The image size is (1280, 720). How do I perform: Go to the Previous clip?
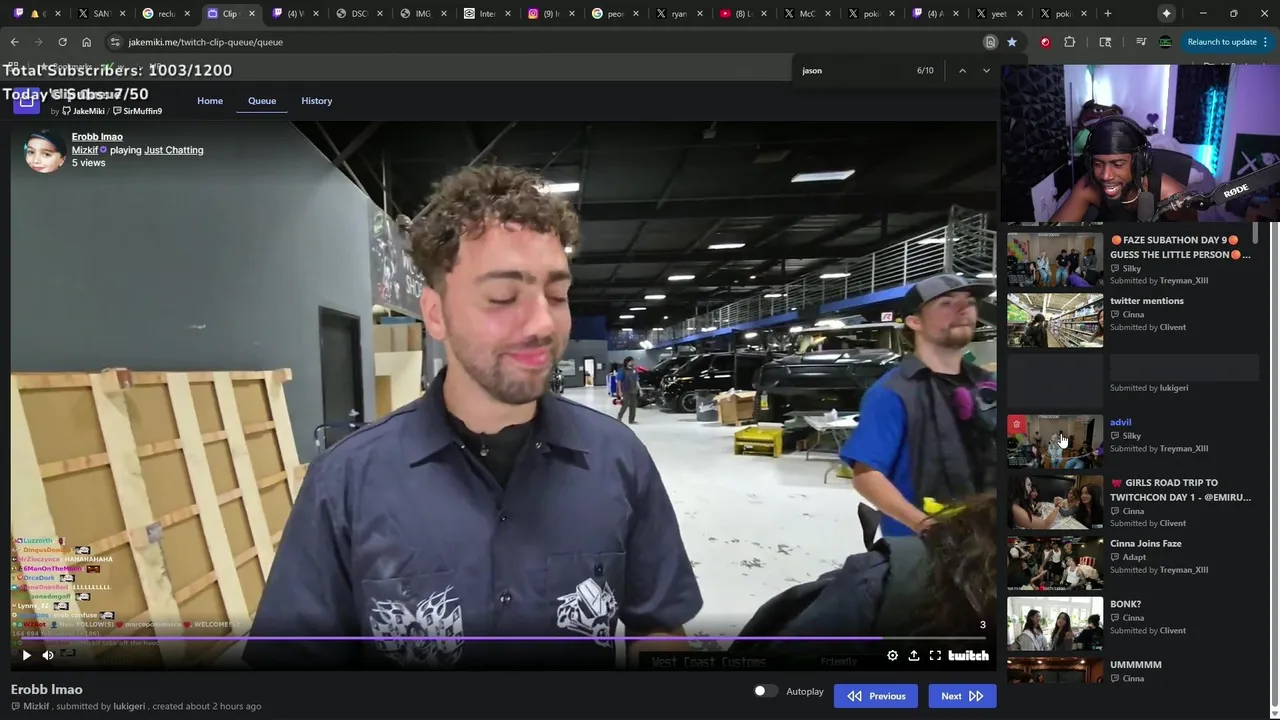coord(876,696)
